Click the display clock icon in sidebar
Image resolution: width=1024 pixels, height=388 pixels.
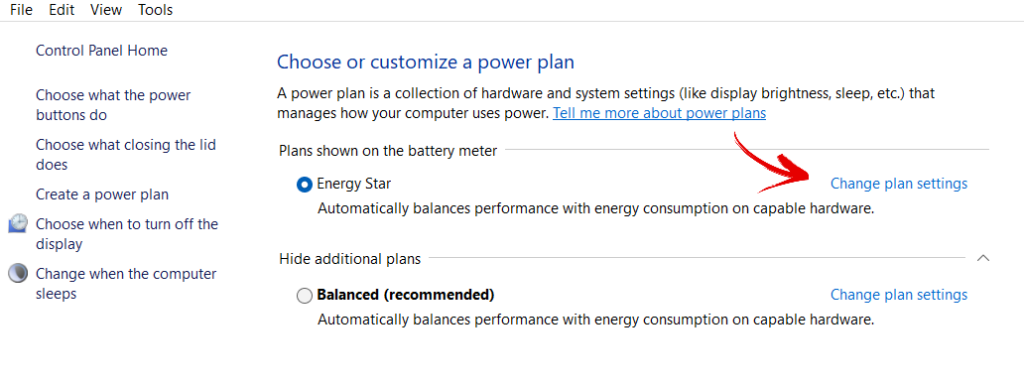pyautogui.click(x=18, y=223)
